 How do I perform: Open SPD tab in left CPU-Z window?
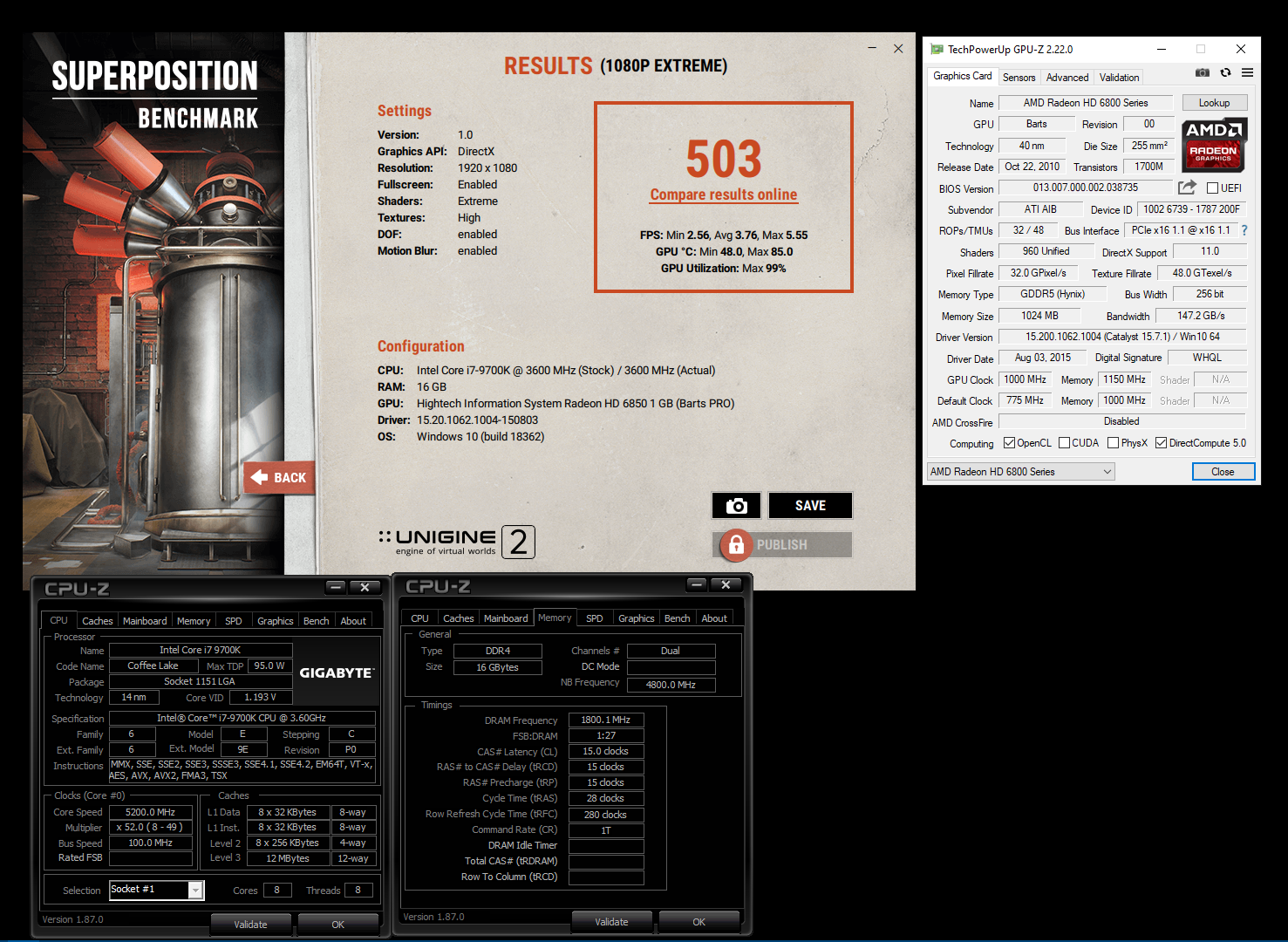click(234, 621)
